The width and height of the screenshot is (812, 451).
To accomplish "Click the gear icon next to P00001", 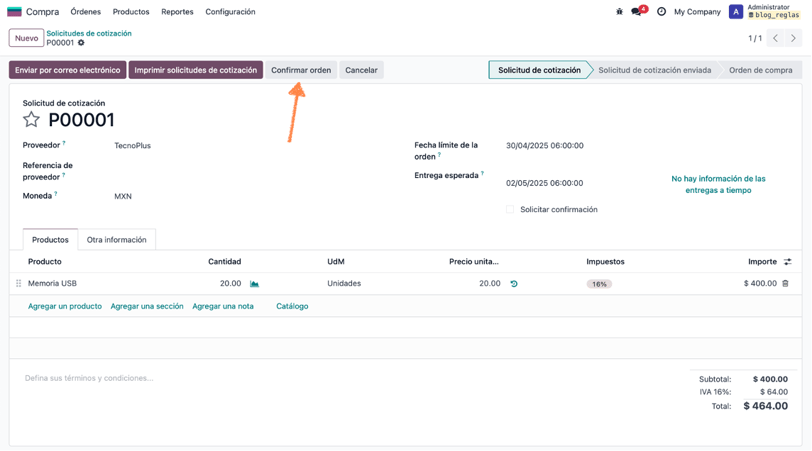I will 81,43.
